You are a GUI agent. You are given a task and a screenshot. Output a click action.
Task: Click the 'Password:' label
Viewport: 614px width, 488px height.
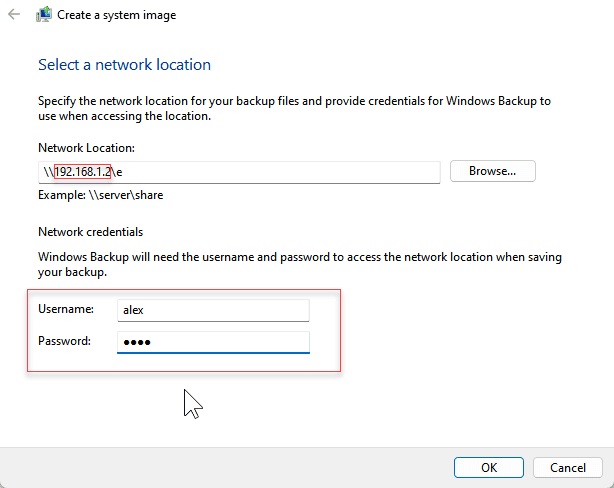pyautogui.click(x=64, y=341)
